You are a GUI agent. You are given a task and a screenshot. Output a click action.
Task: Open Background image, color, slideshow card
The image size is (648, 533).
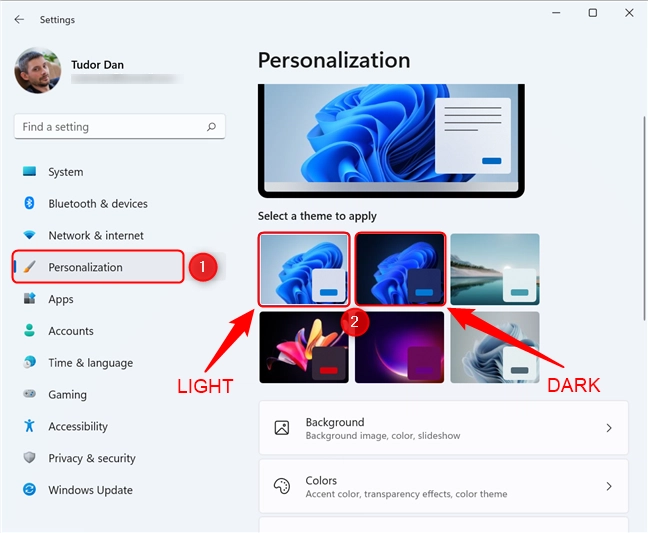(x=443, y=428)
